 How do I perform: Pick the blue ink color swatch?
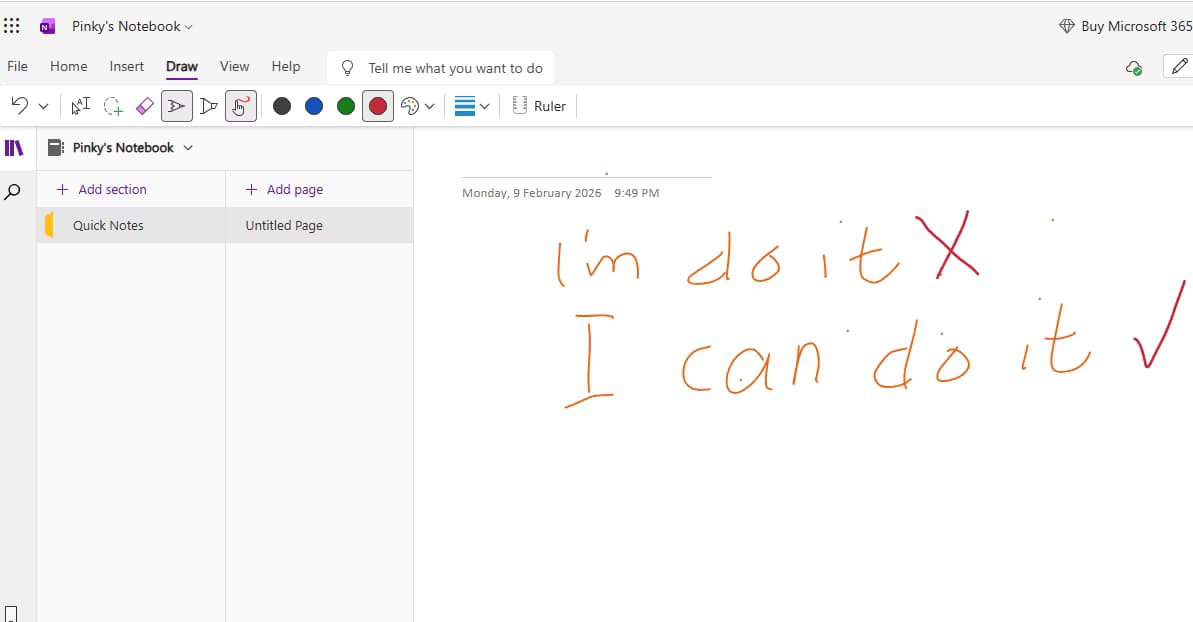(314, 106)
